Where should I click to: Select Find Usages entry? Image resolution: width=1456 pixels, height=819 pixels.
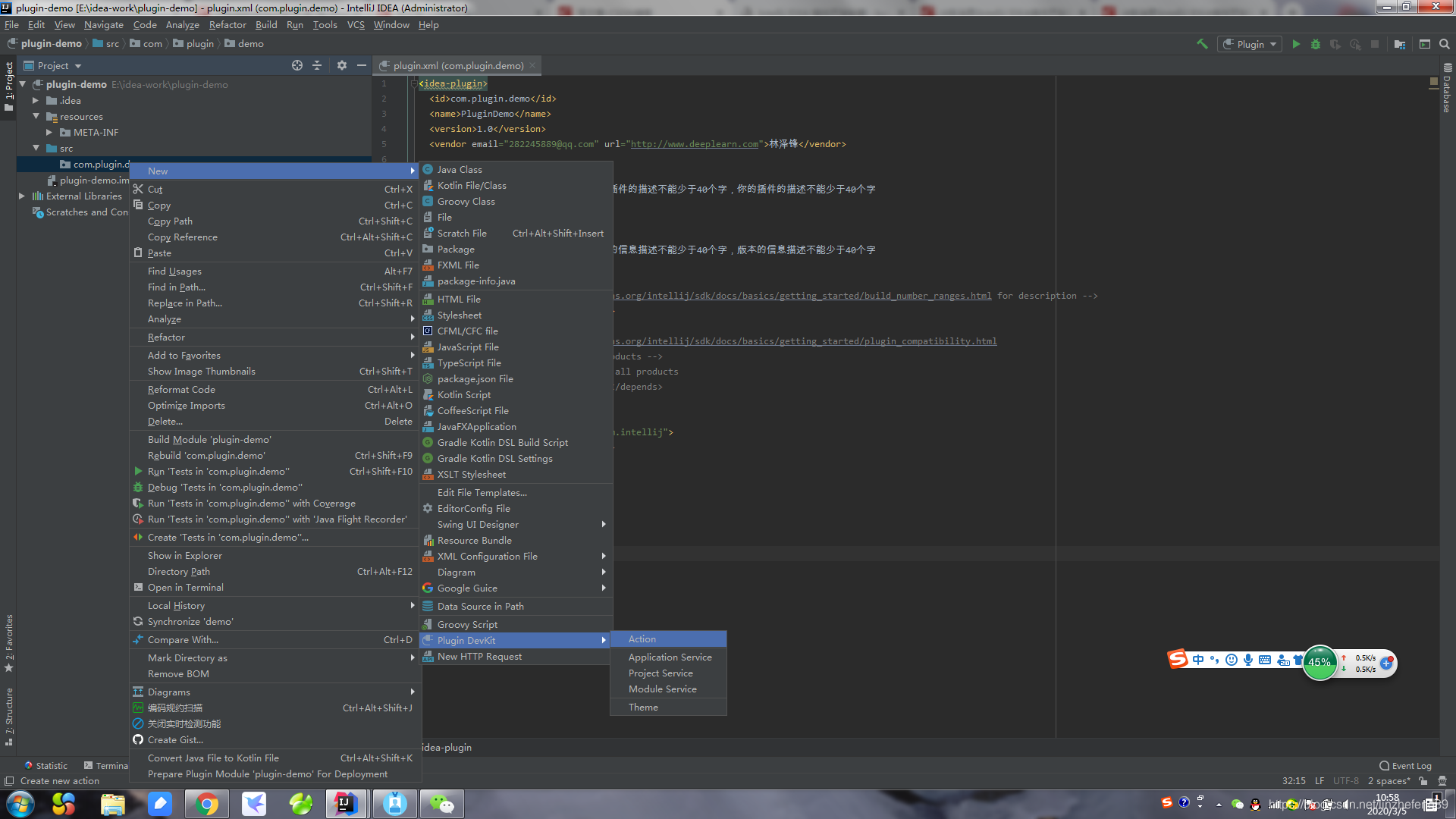pos(275,271)
